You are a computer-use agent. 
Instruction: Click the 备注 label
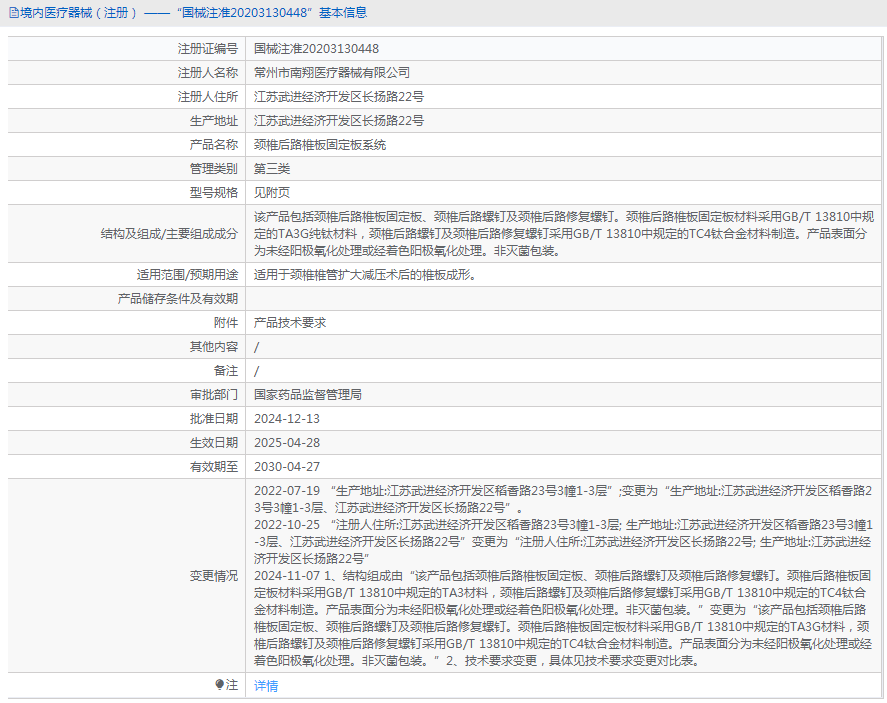coord(226,371)
